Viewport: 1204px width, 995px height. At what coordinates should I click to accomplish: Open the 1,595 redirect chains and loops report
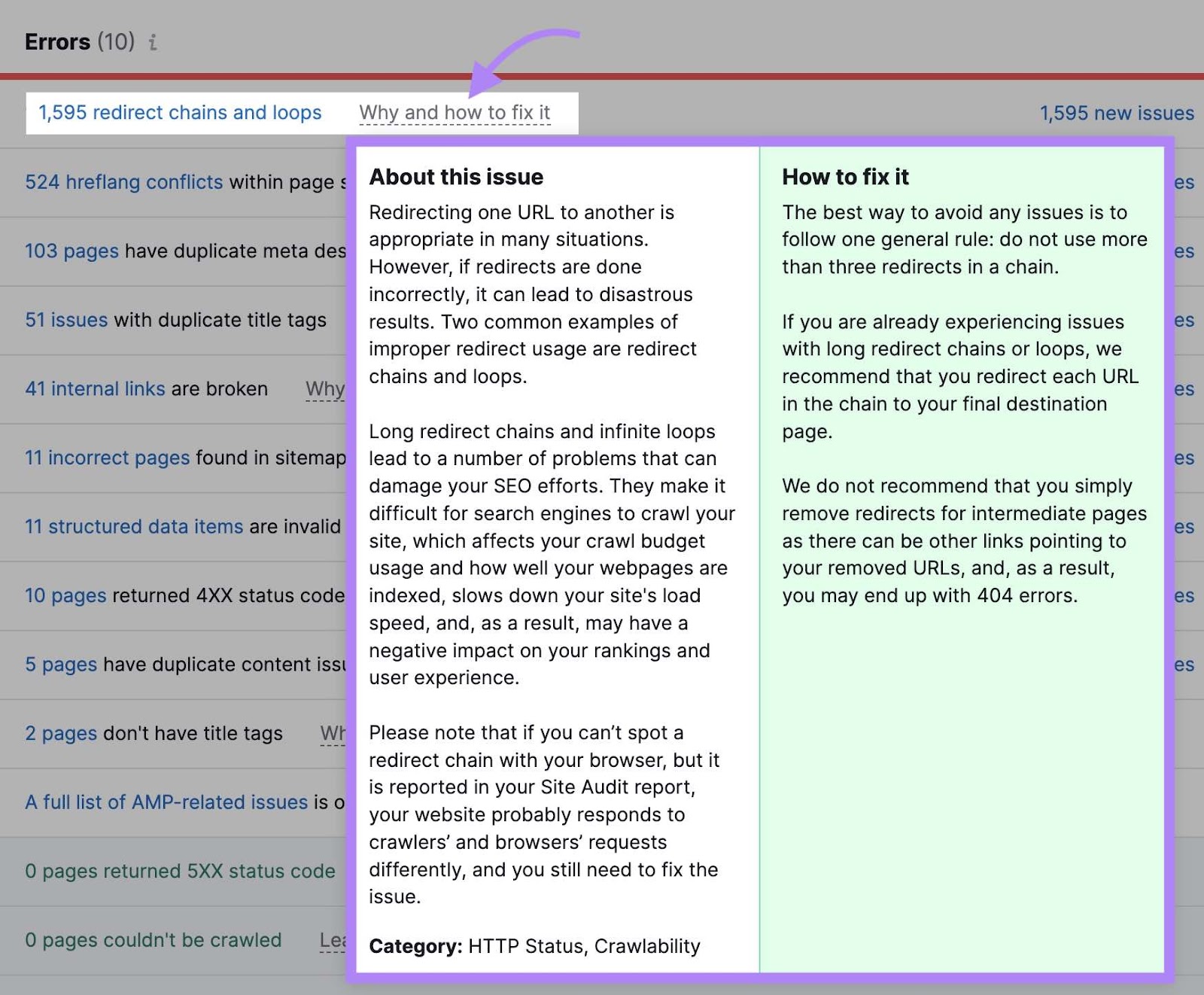coord(180,112)
